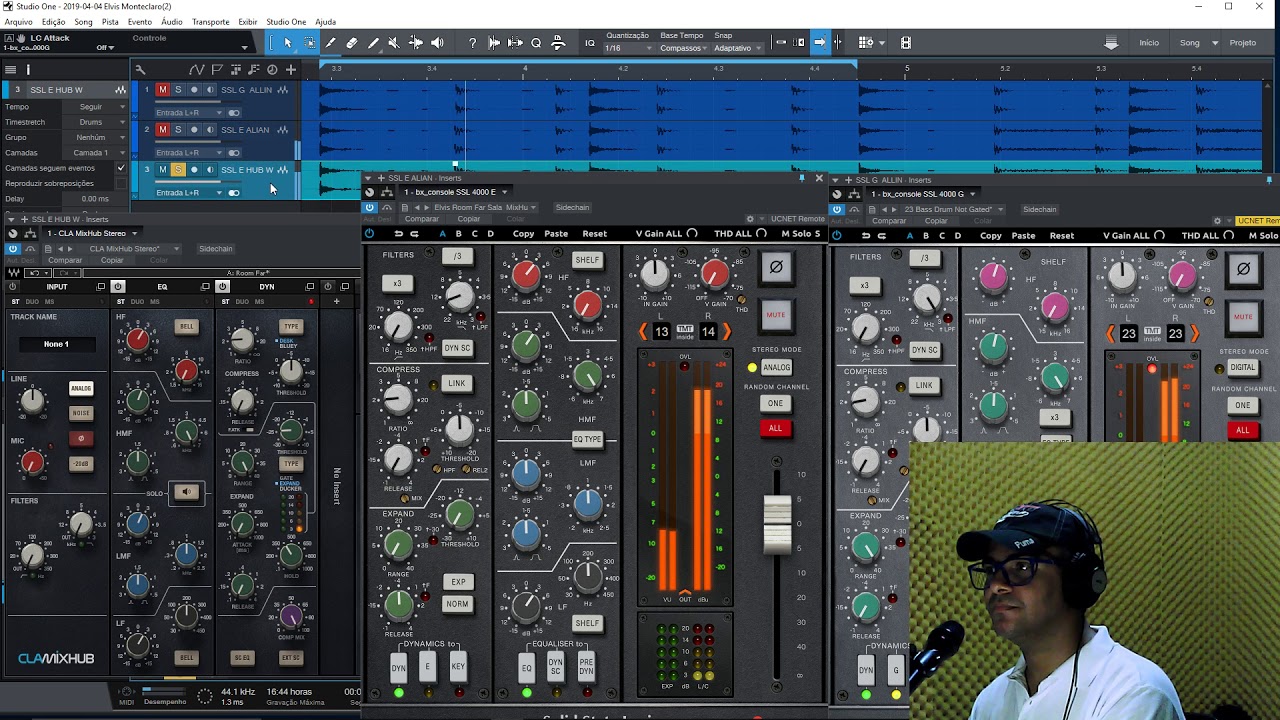The image size is (1280, 720).
Task: Enable 'Reproduzir sobreposições' checkbox
Action: coord(121,183)
